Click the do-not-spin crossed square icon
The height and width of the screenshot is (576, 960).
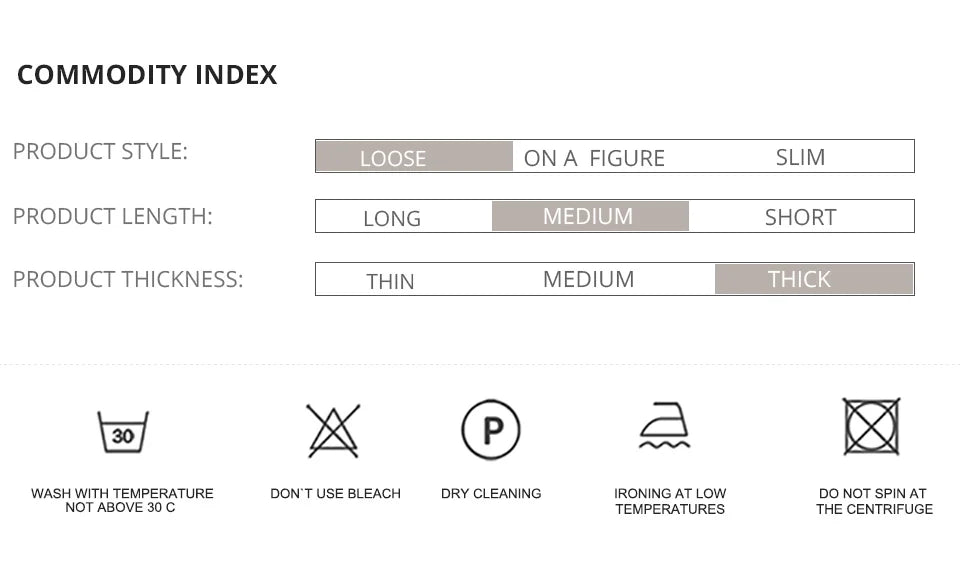(x=871, y=427)
